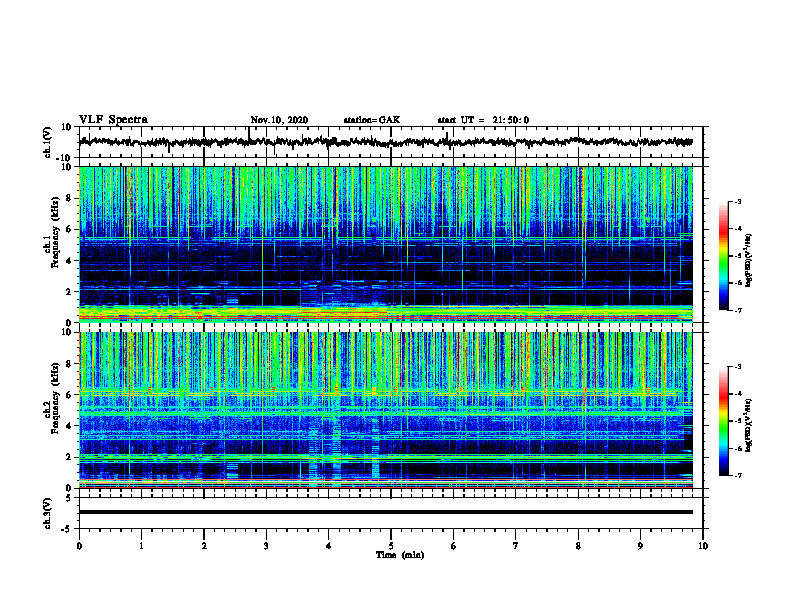Click time-axis tick label "8"
This screenshot has height=612, width=792.
click(578, 546)
